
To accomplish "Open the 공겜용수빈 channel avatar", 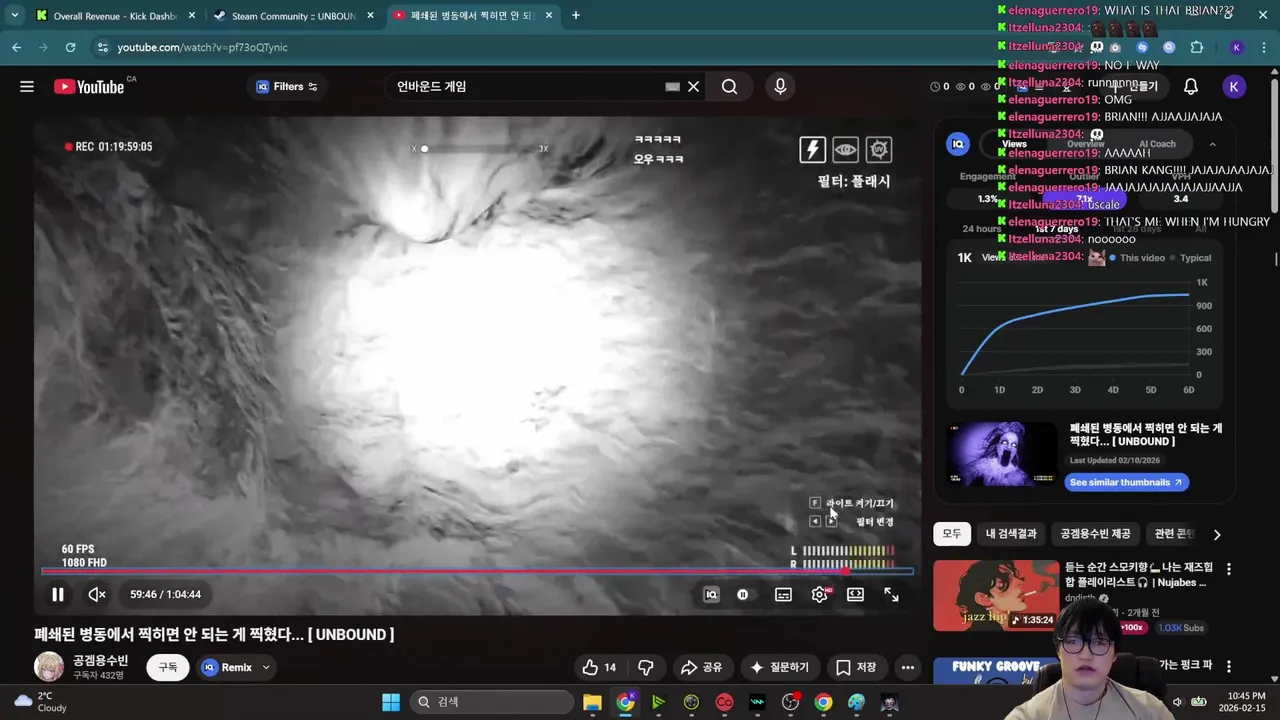I will [49, 667].
